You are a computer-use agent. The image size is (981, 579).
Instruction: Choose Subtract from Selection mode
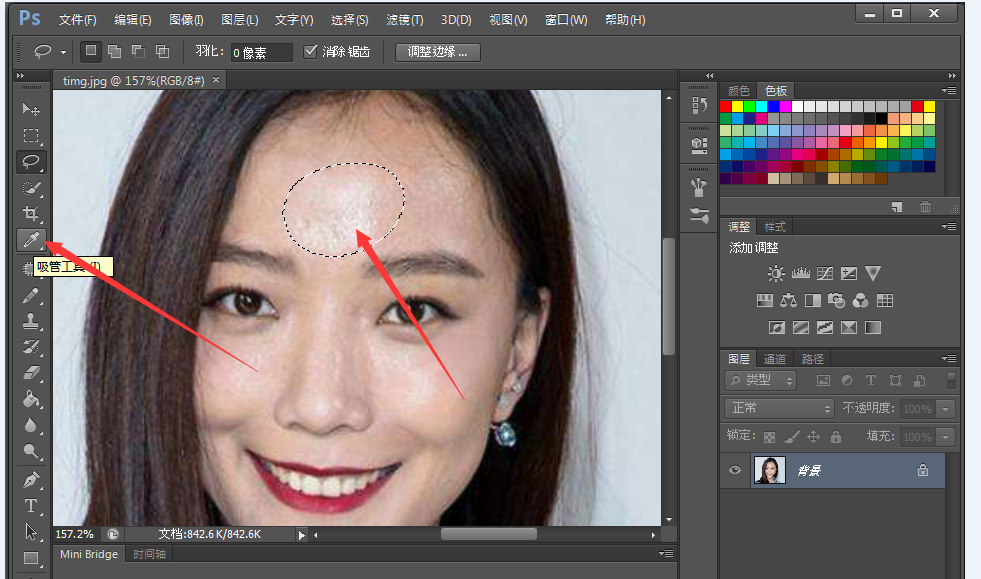[138, 51]
